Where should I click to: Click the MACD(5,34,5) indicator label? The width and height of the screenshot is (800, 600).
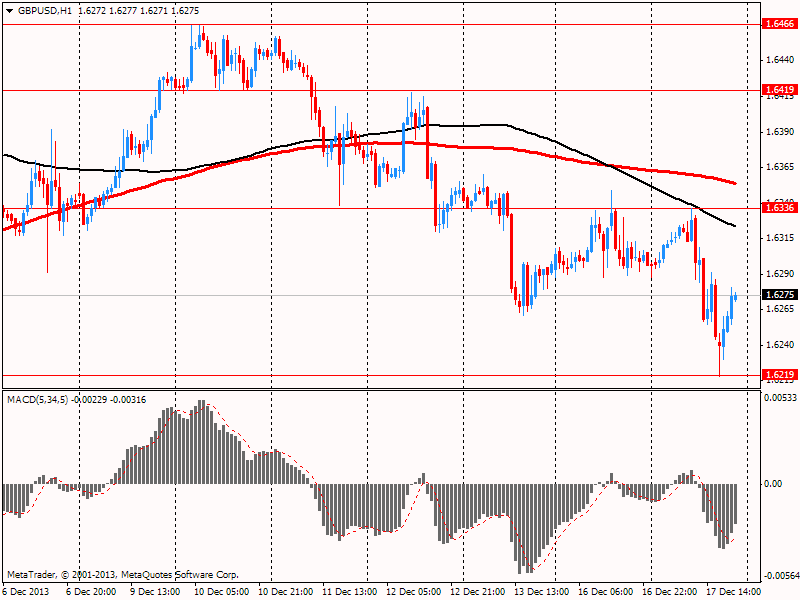[x=37, y=400]
